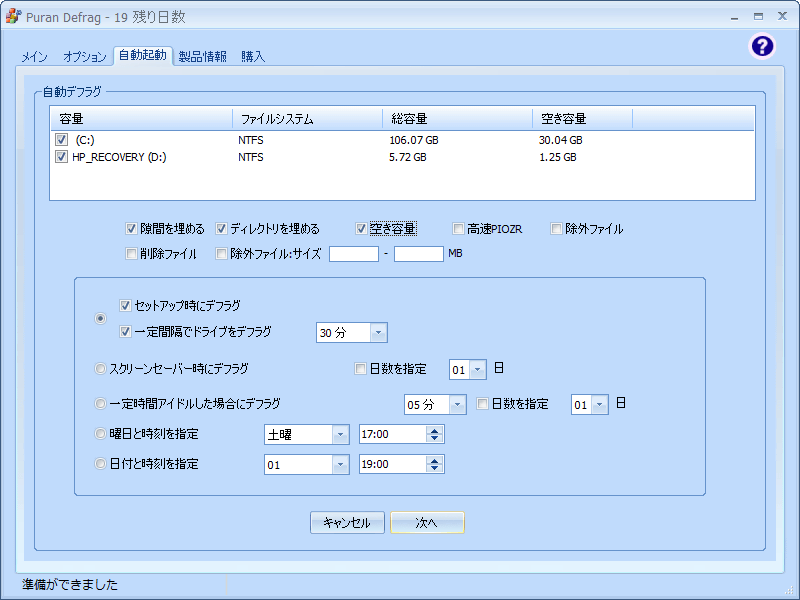Sort by the 容量 column header
Screen dimensions: 800x600
coord(141,119)
